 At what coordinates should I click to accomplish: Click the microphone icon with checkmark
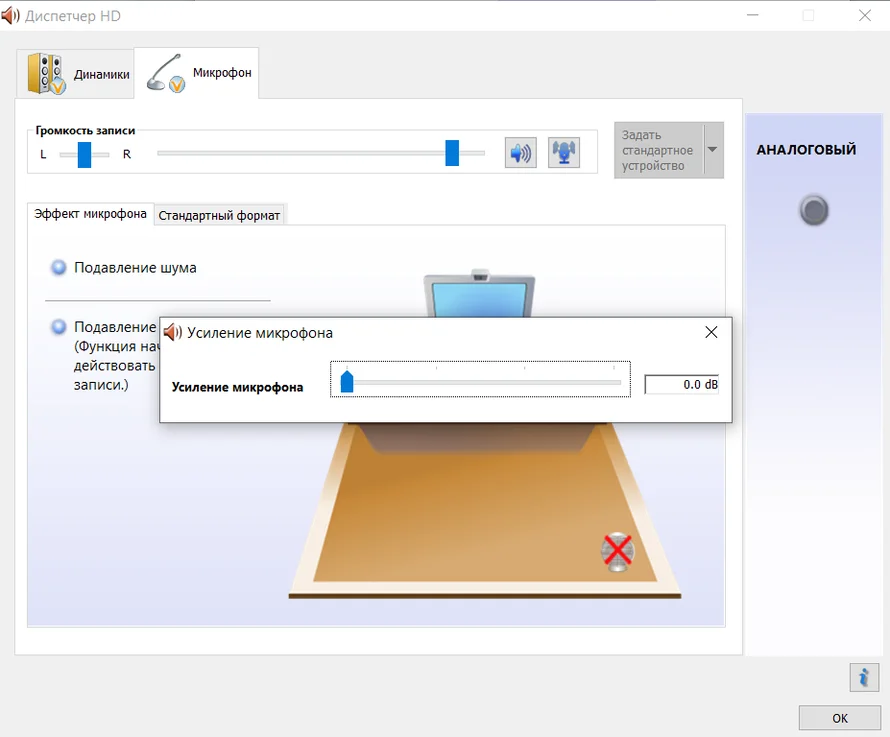coord(166,73)
